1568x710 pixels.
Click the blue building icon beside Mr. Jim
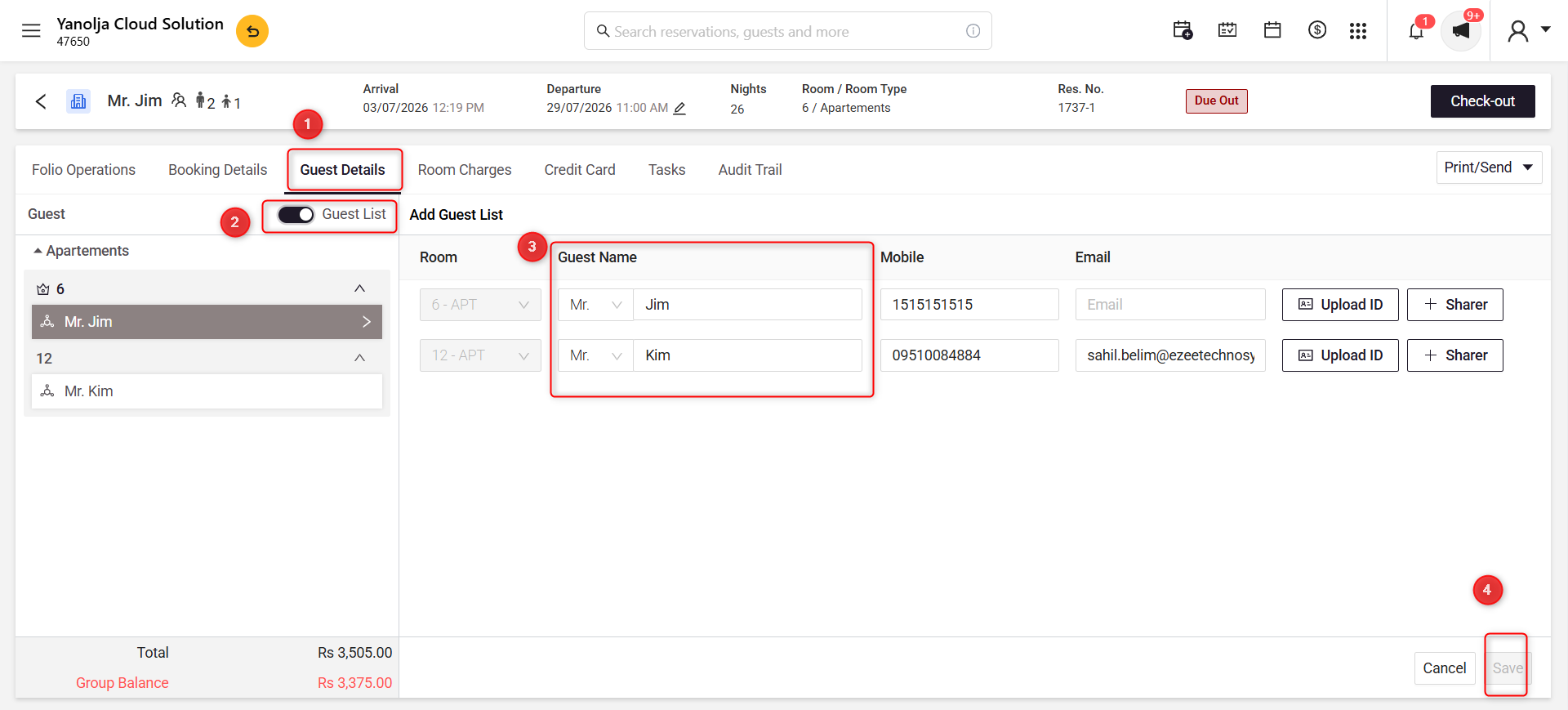(x=78, y=101)
